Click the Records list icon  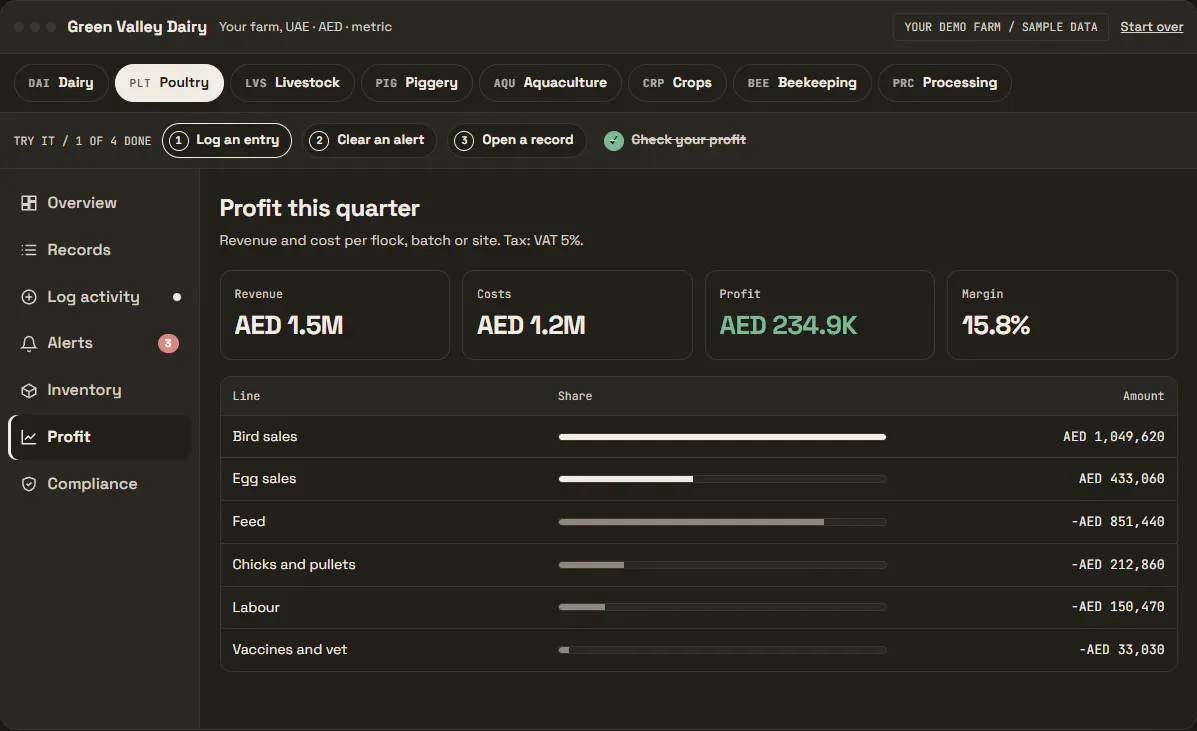(x=29, y=250)
